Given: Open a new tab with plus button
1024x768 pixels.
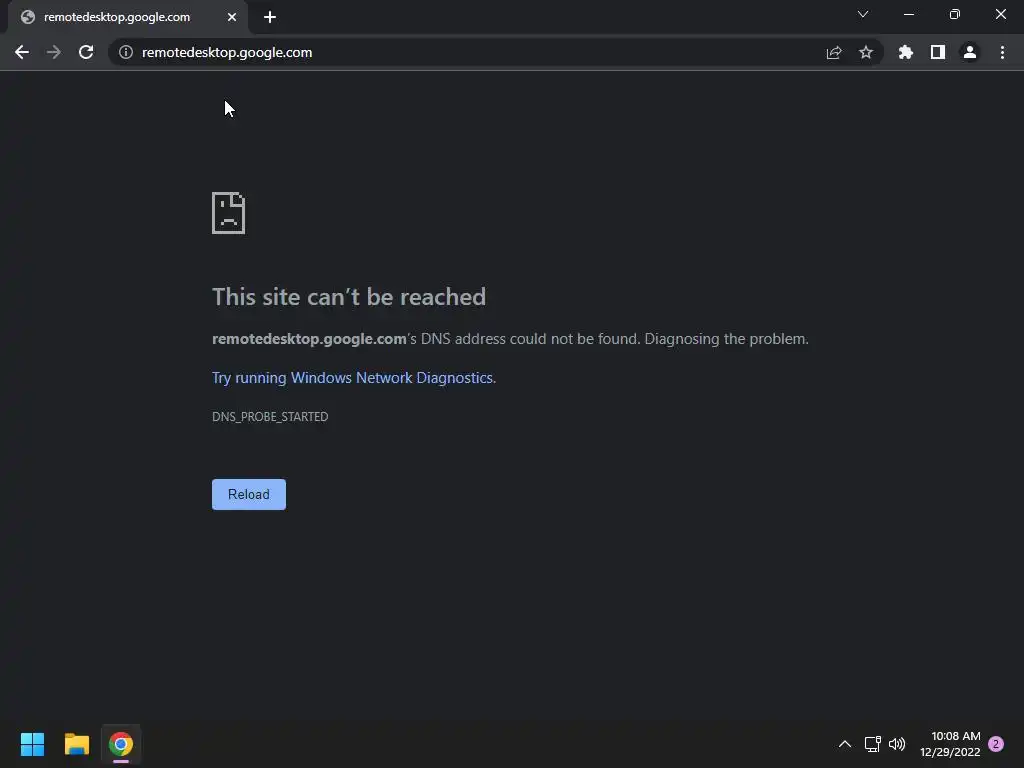Looking at the screenshot, I should click(x=270, y=17).
